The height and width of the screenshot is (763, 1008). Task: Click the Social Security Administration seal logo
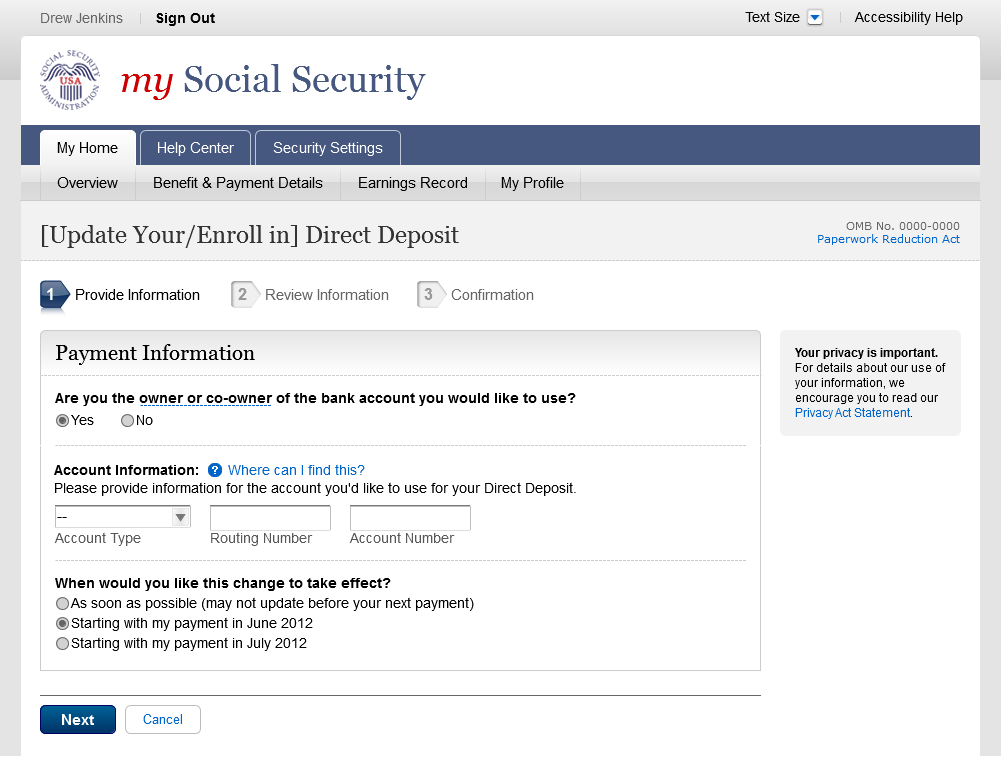click(70, 80)
